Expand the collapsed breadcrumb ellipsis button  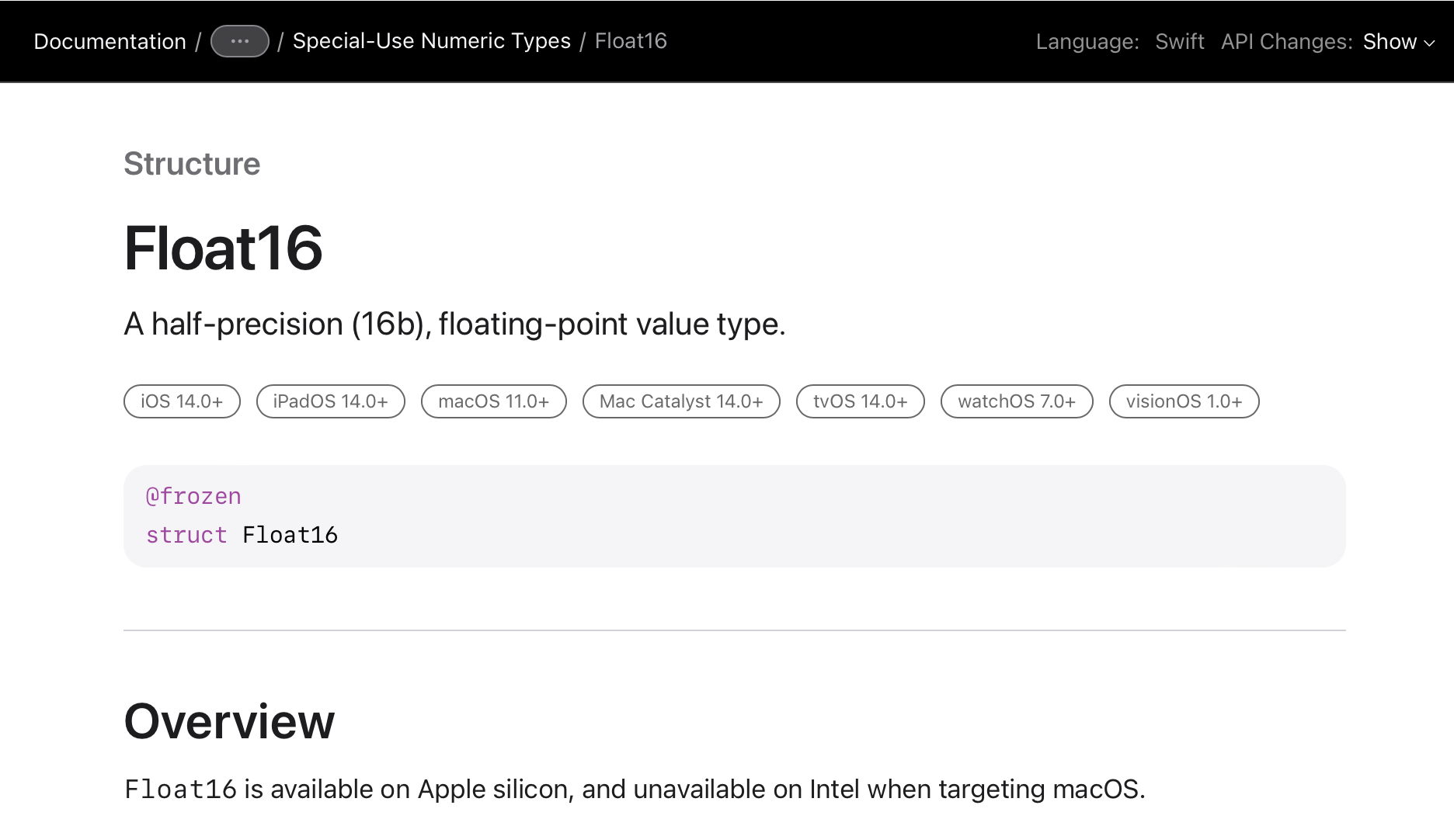click(x=239, y=41)
